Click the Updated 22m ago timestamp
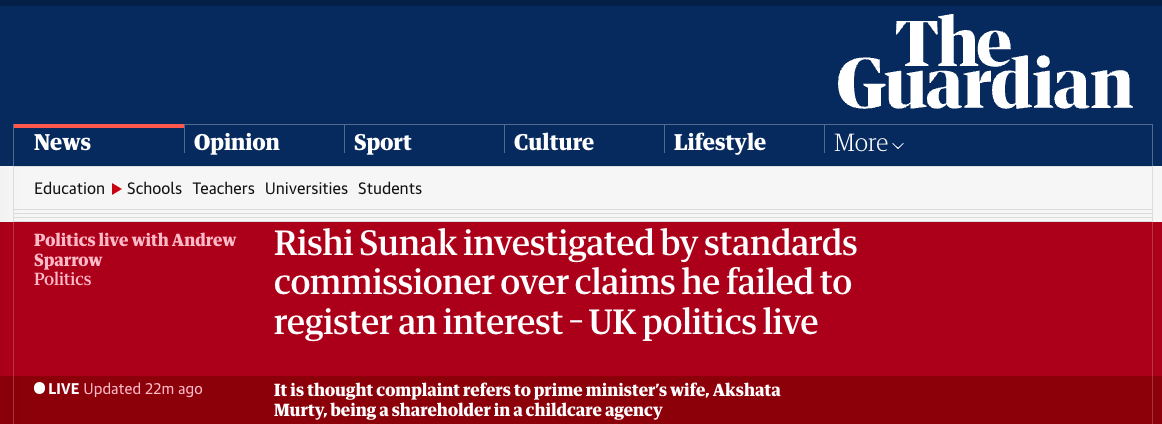The image size is (1162, 424). click(143, 388)
